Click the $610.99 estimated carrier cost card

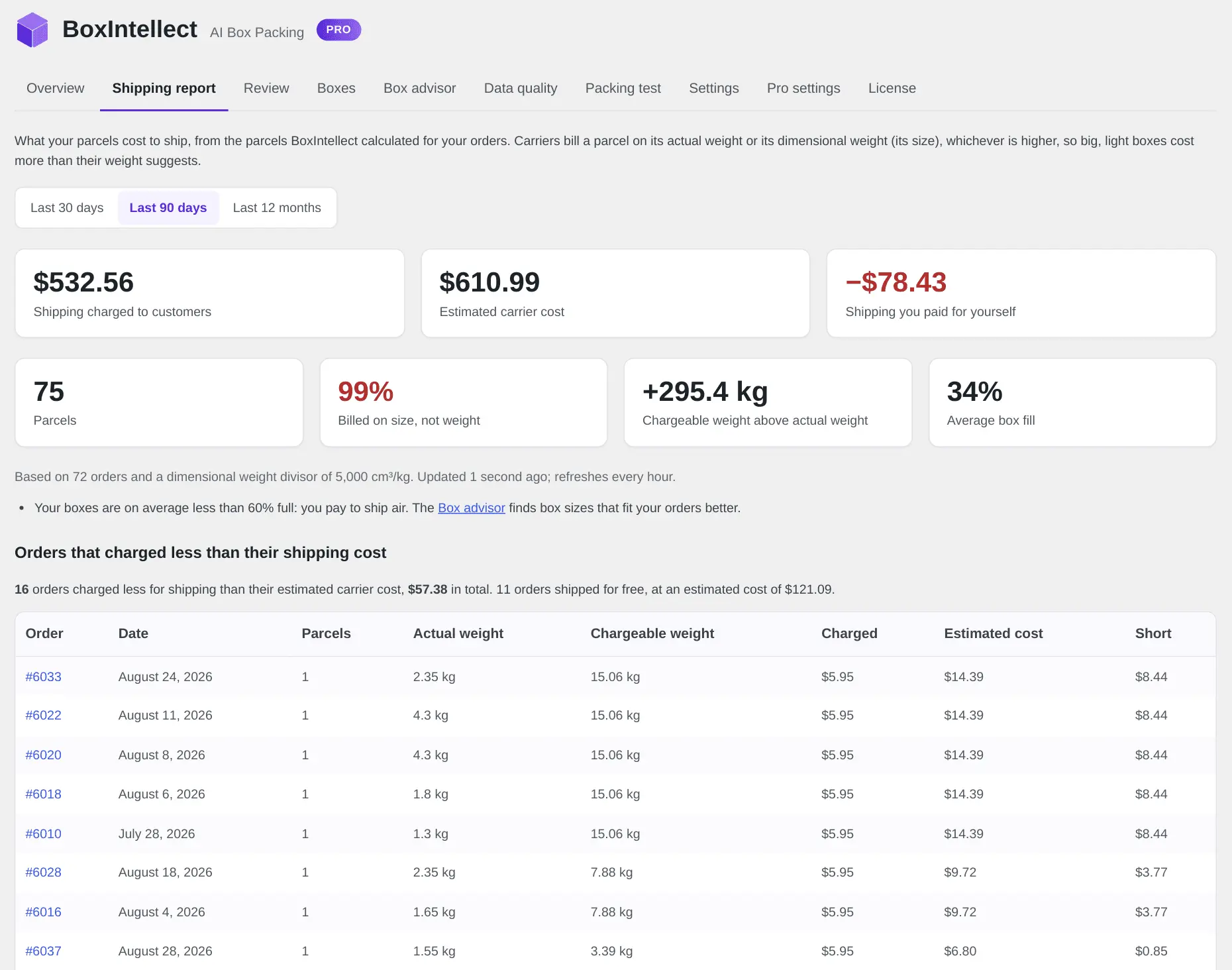tap(615, 294)
